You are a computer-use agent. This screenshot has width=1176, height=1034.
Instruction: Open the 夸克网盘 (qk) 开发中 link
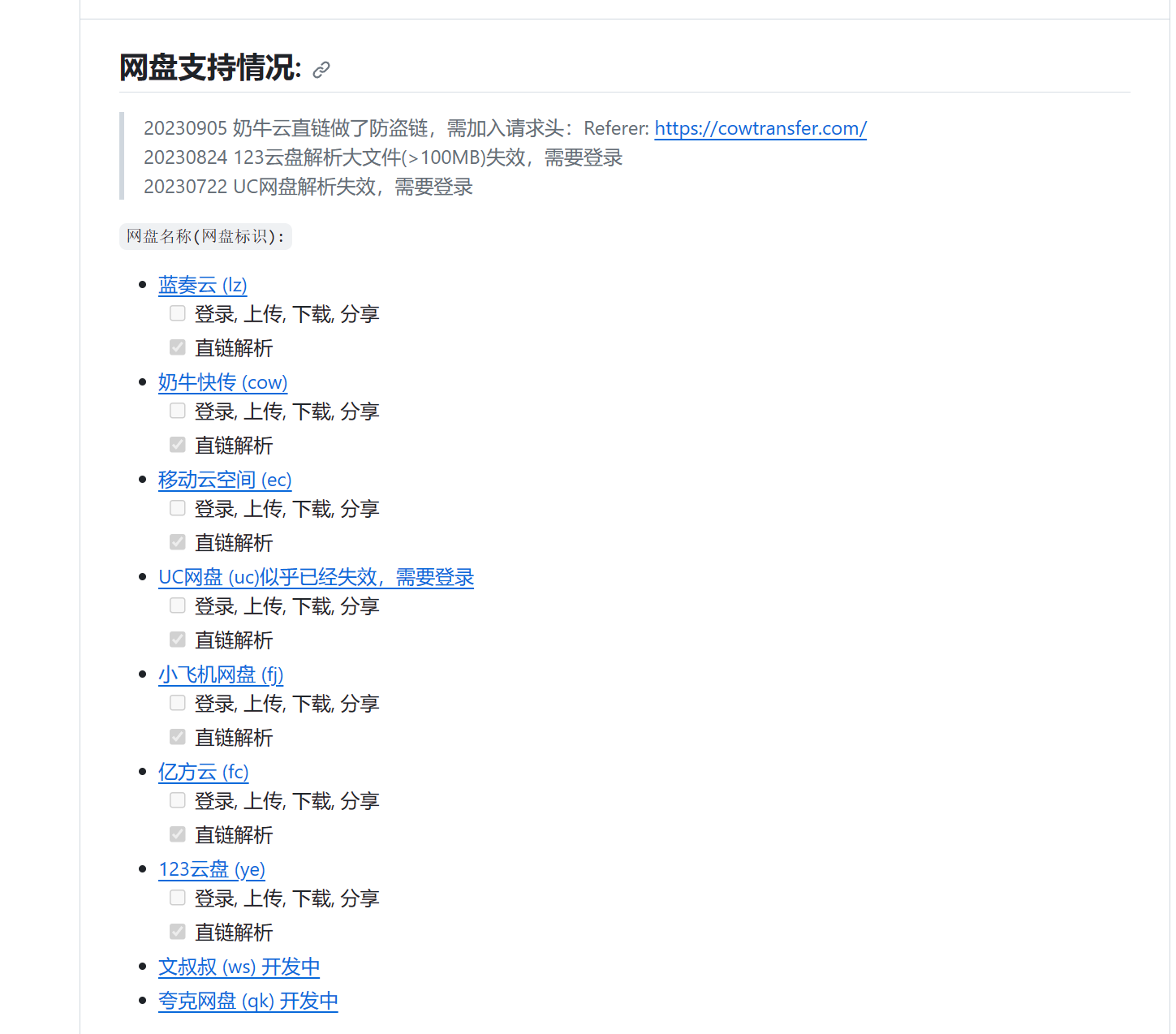tap(248, 1001)
